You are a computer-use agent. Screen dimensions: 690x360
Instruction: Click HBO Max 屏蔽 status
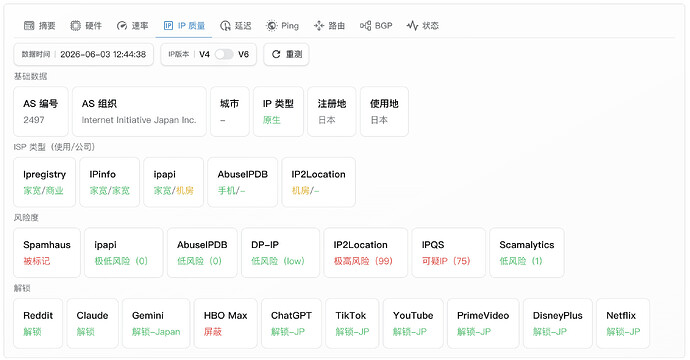pos(213,332)
